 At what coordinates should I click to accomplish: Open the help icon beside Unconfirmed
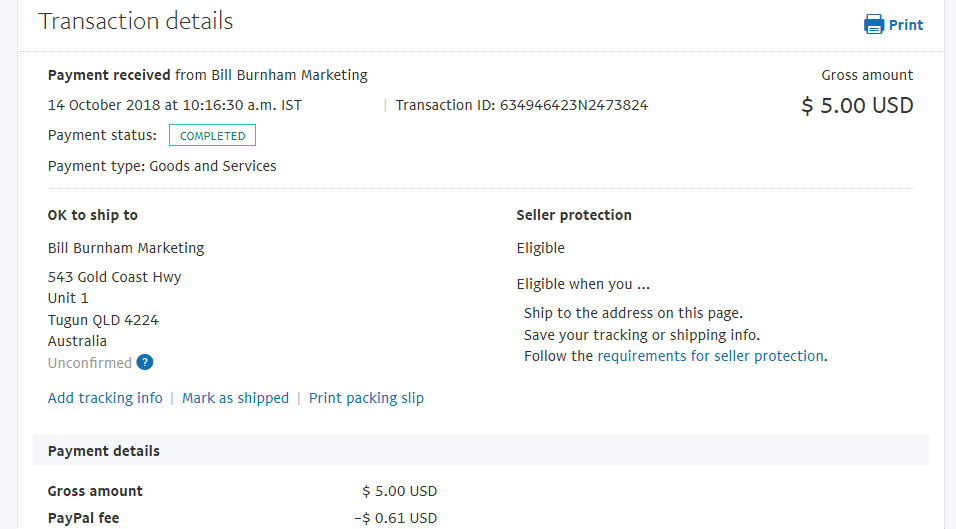pos(144,363)
